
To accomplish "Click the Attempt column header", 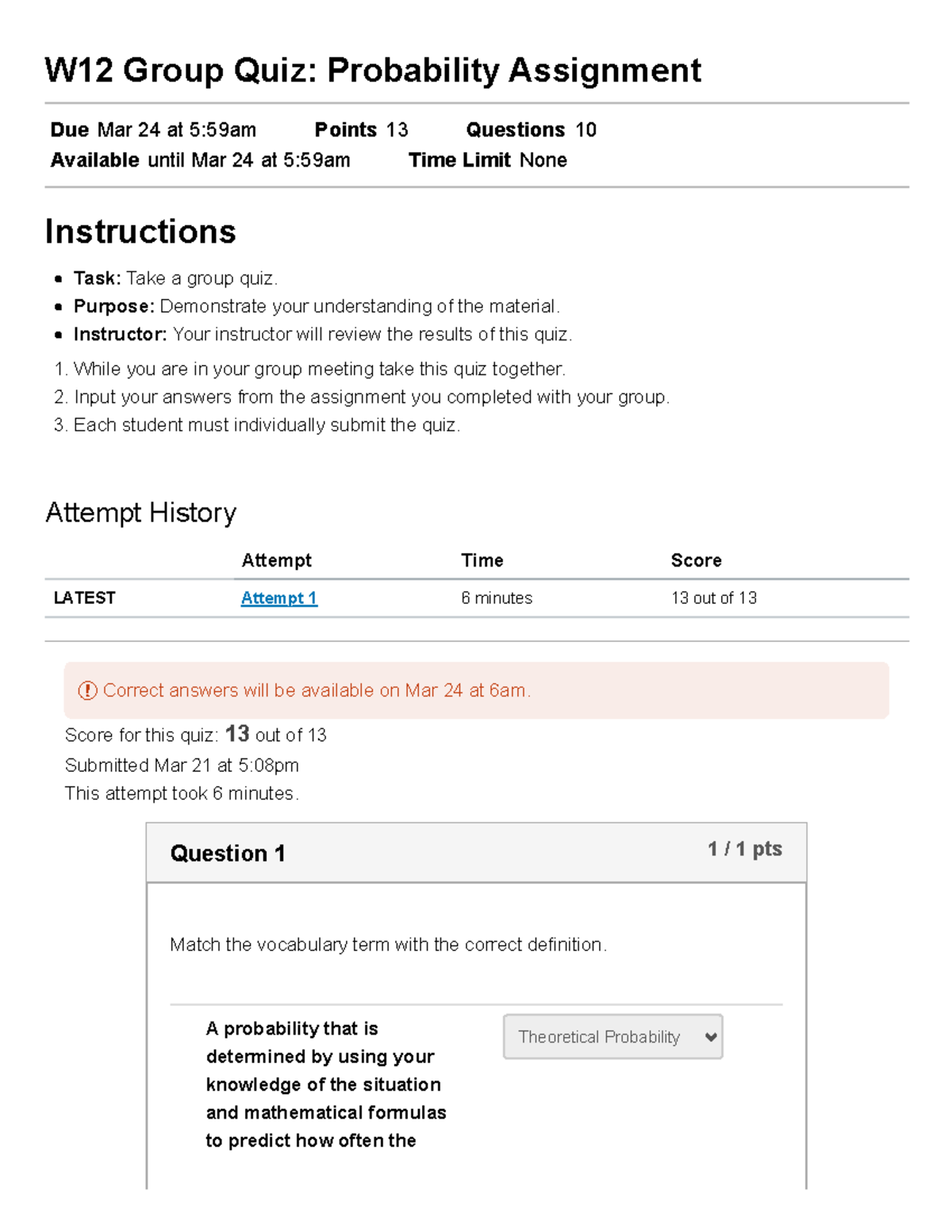I will pyautogui.click(x=276, y=560).
